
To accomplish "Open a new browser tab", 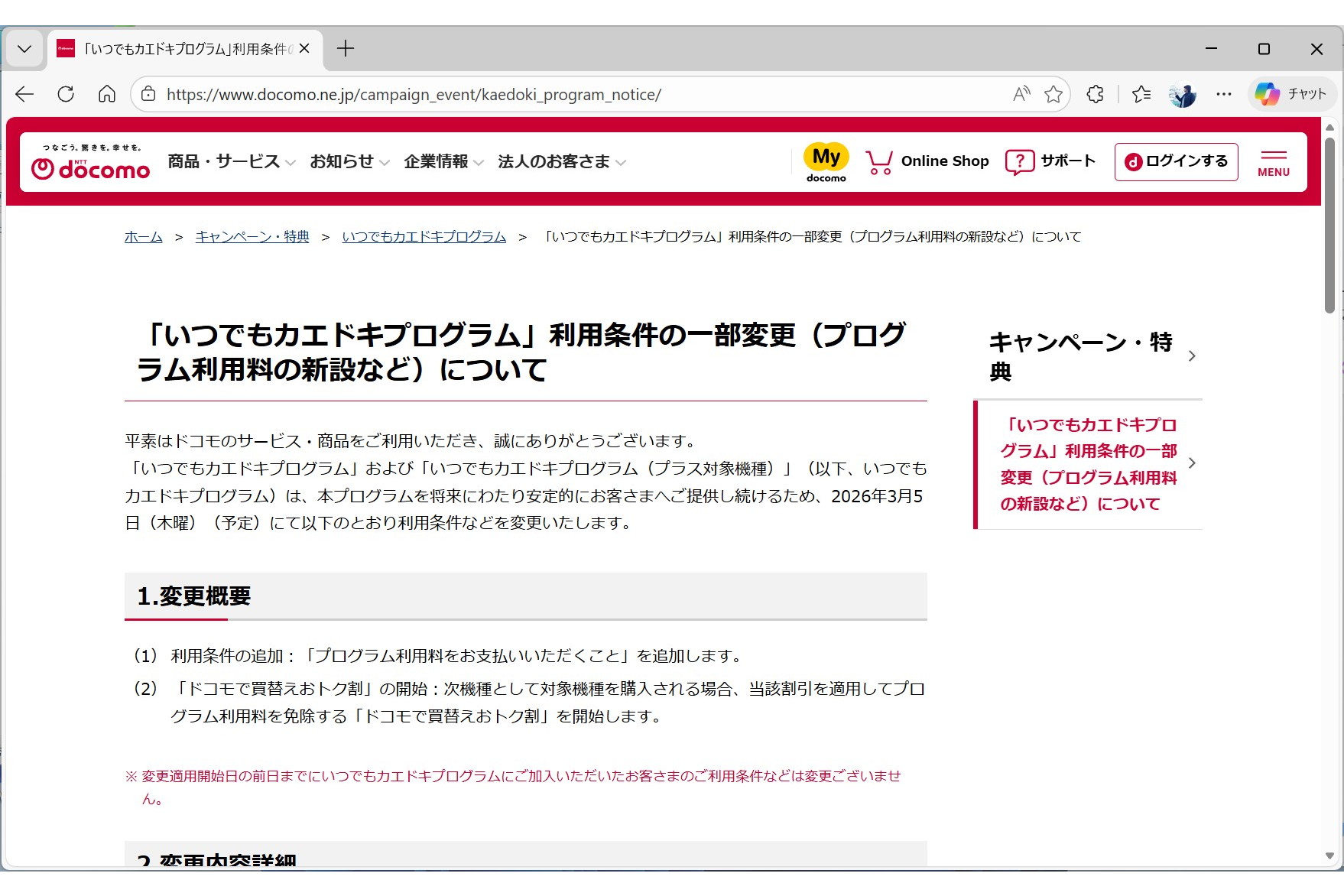I will pyautogui.click(x=346, y=49).
